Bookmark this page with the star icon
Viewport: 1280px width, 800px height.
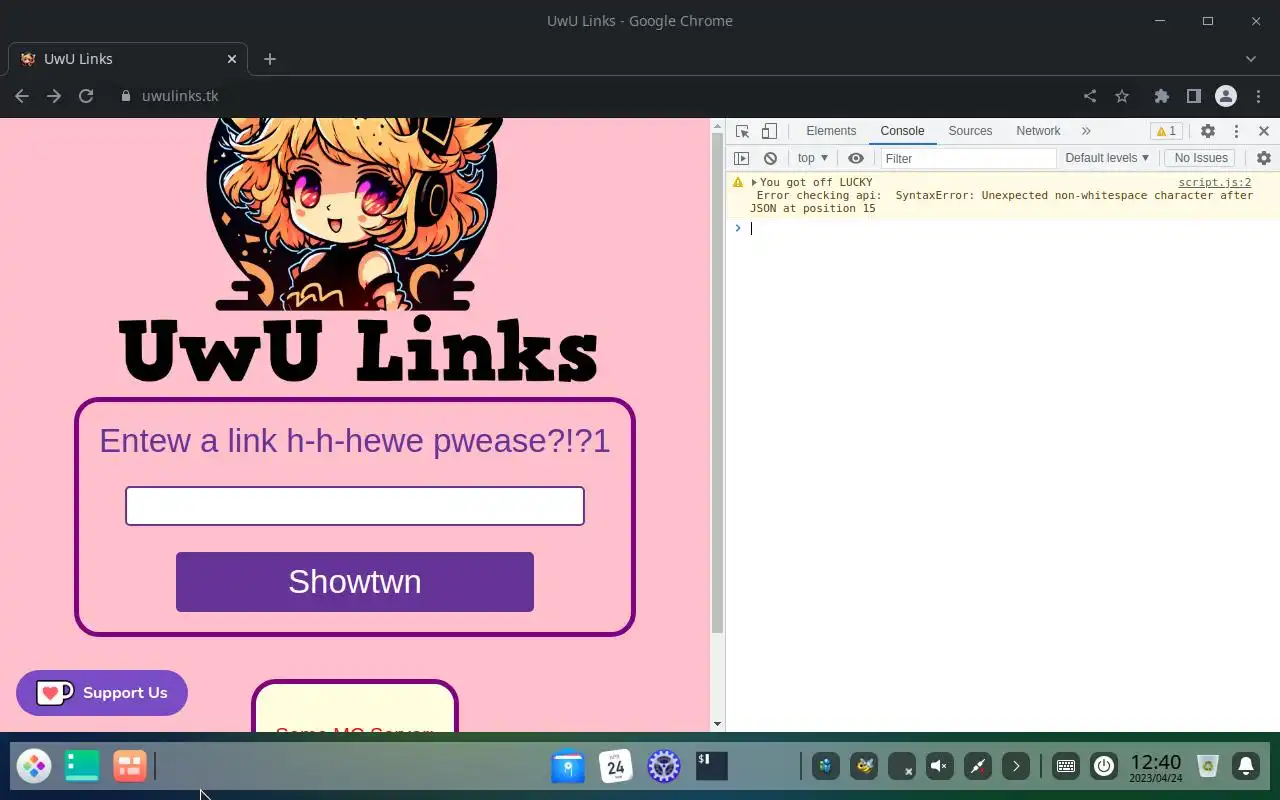tap(1122, 96)
